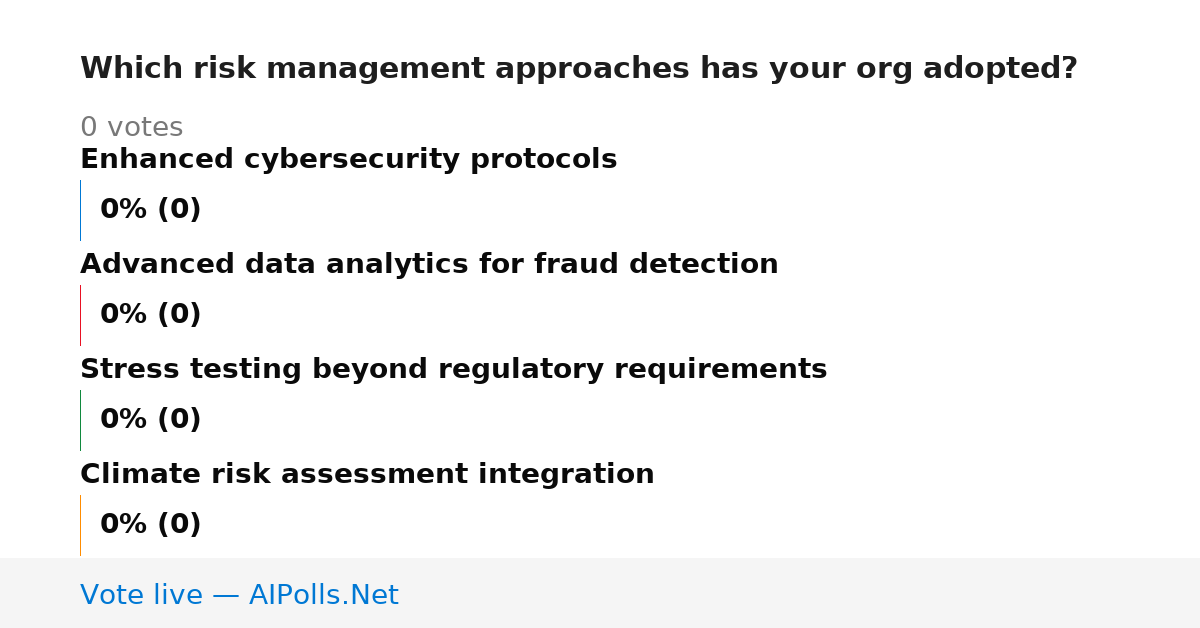Click the red bar for fraud detection
This screenshot has width=1200, height=628.
point(80,315)
